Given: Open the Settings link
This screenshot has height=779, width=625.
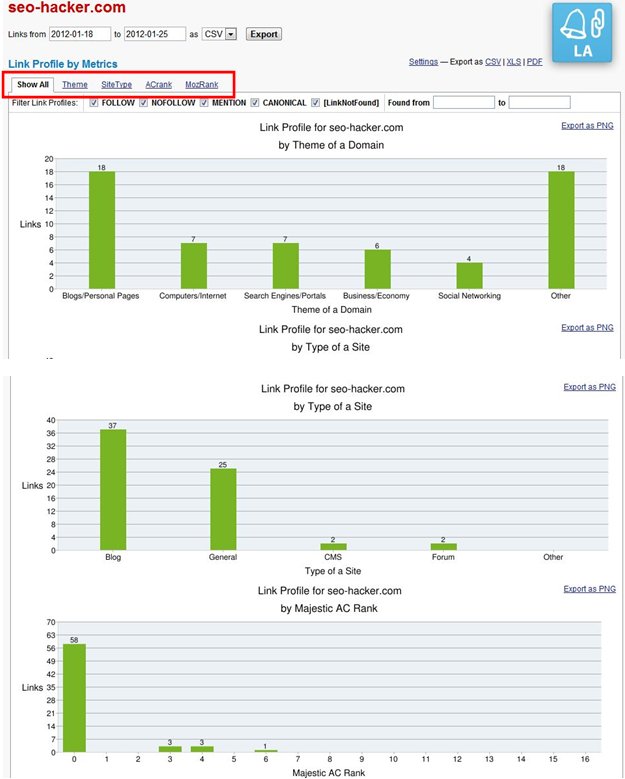Looking at the screenshot, I should (423, 62).
